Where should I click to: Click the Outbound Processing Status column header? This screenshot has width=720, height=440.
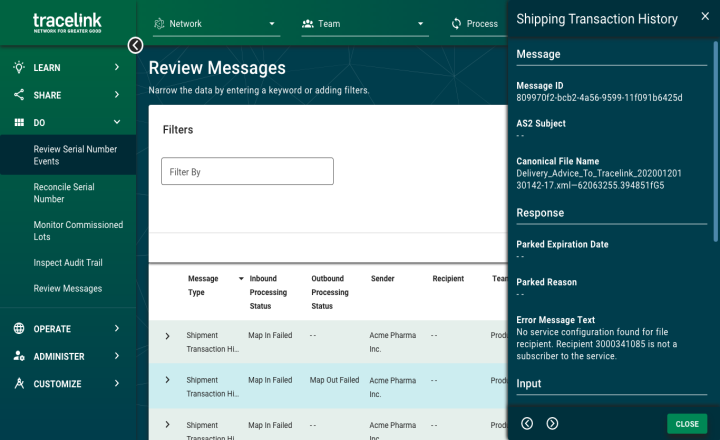pos(330,292)
